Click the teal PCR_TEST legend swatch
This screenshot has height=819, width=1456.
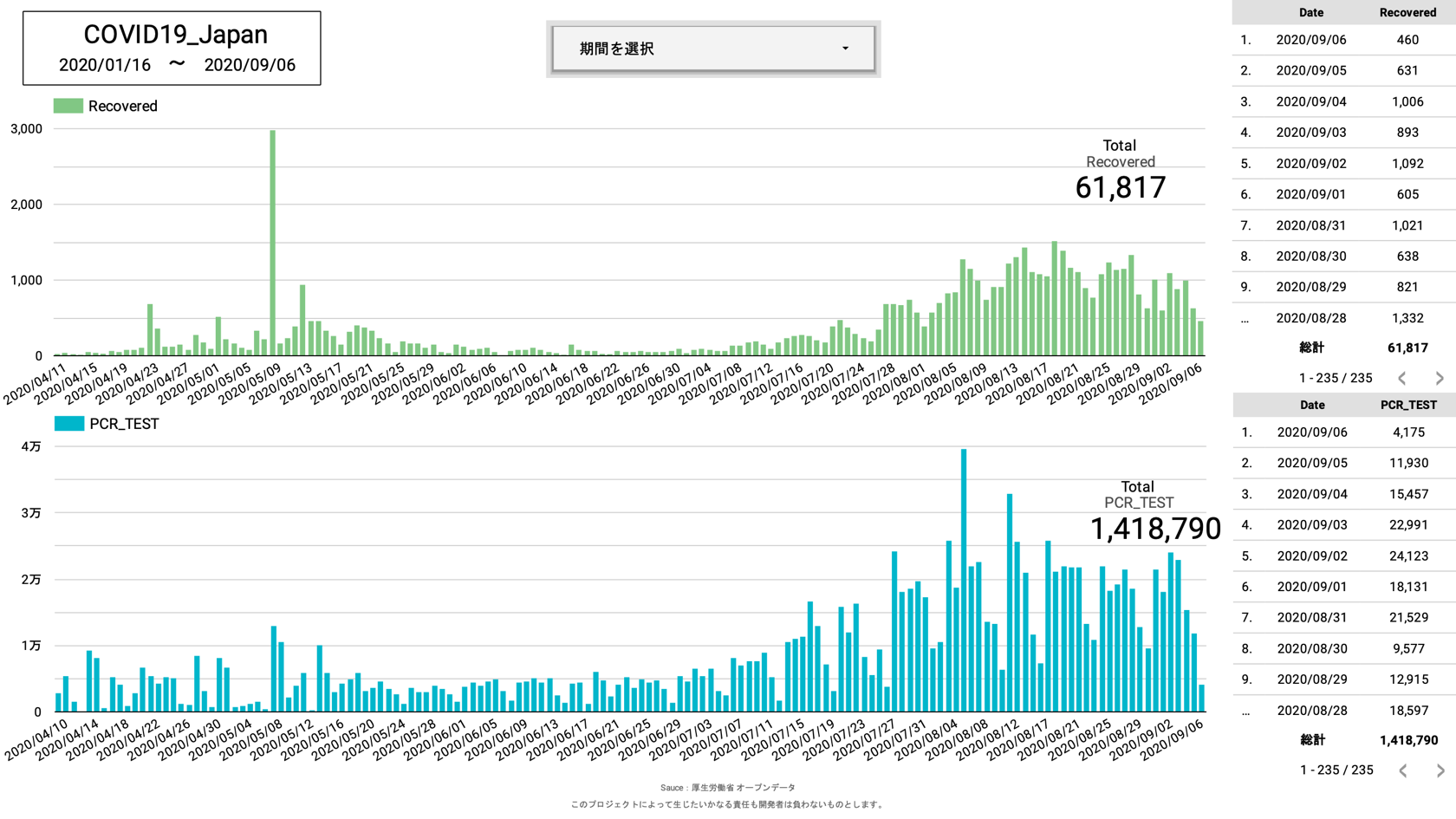(x=69, y=424)
